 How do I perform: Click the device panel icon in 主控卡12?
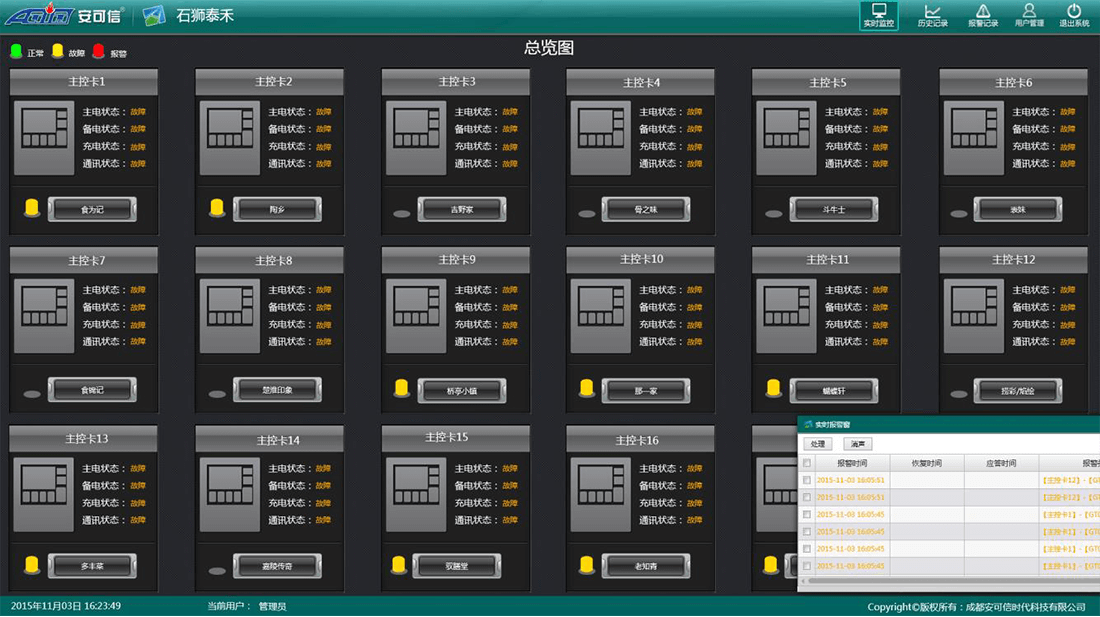click(x=974, y=316)
